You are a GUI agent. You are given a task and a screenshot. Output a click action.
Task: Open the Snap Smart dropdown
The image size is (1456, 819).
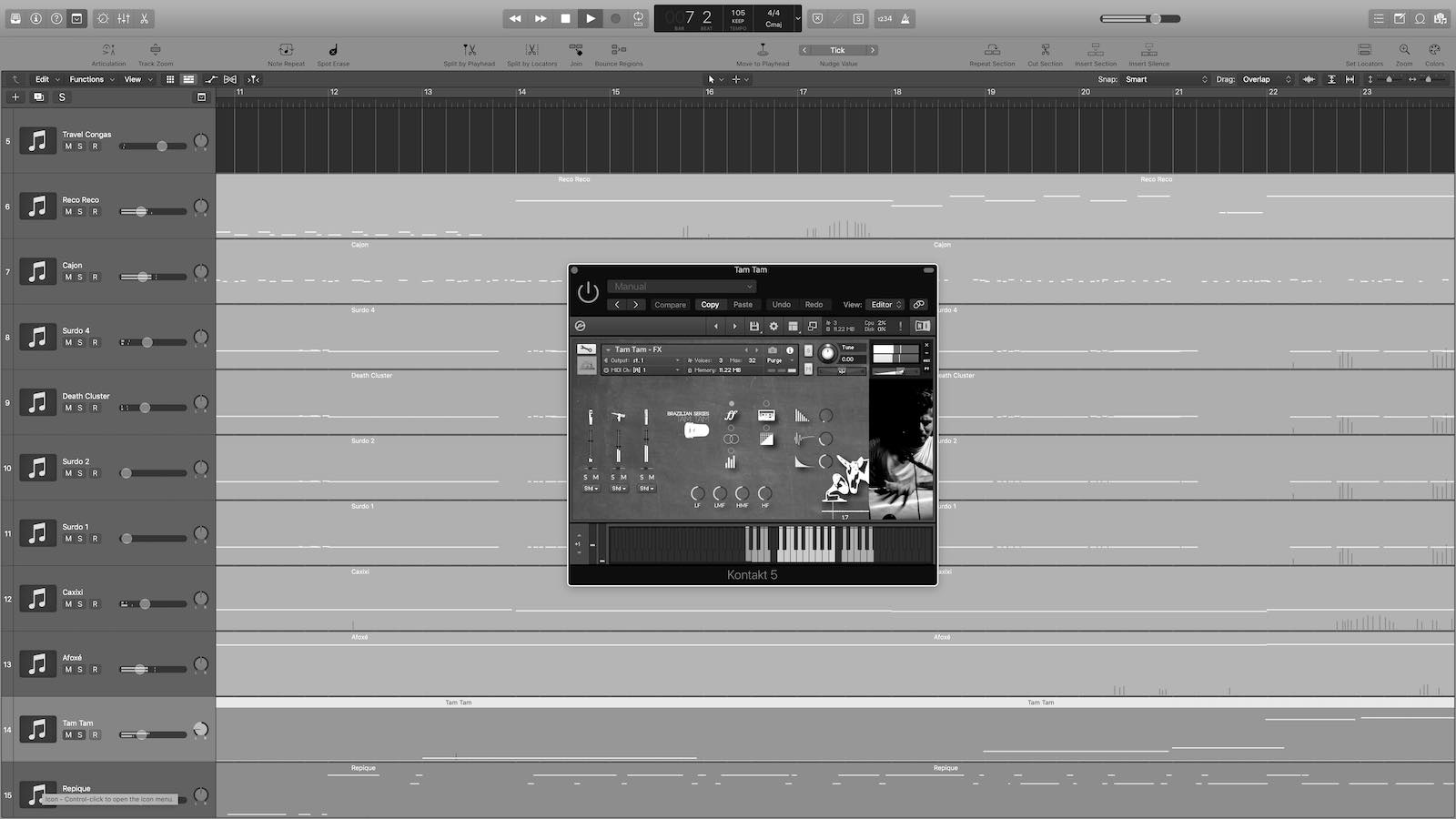(1166, 79)
